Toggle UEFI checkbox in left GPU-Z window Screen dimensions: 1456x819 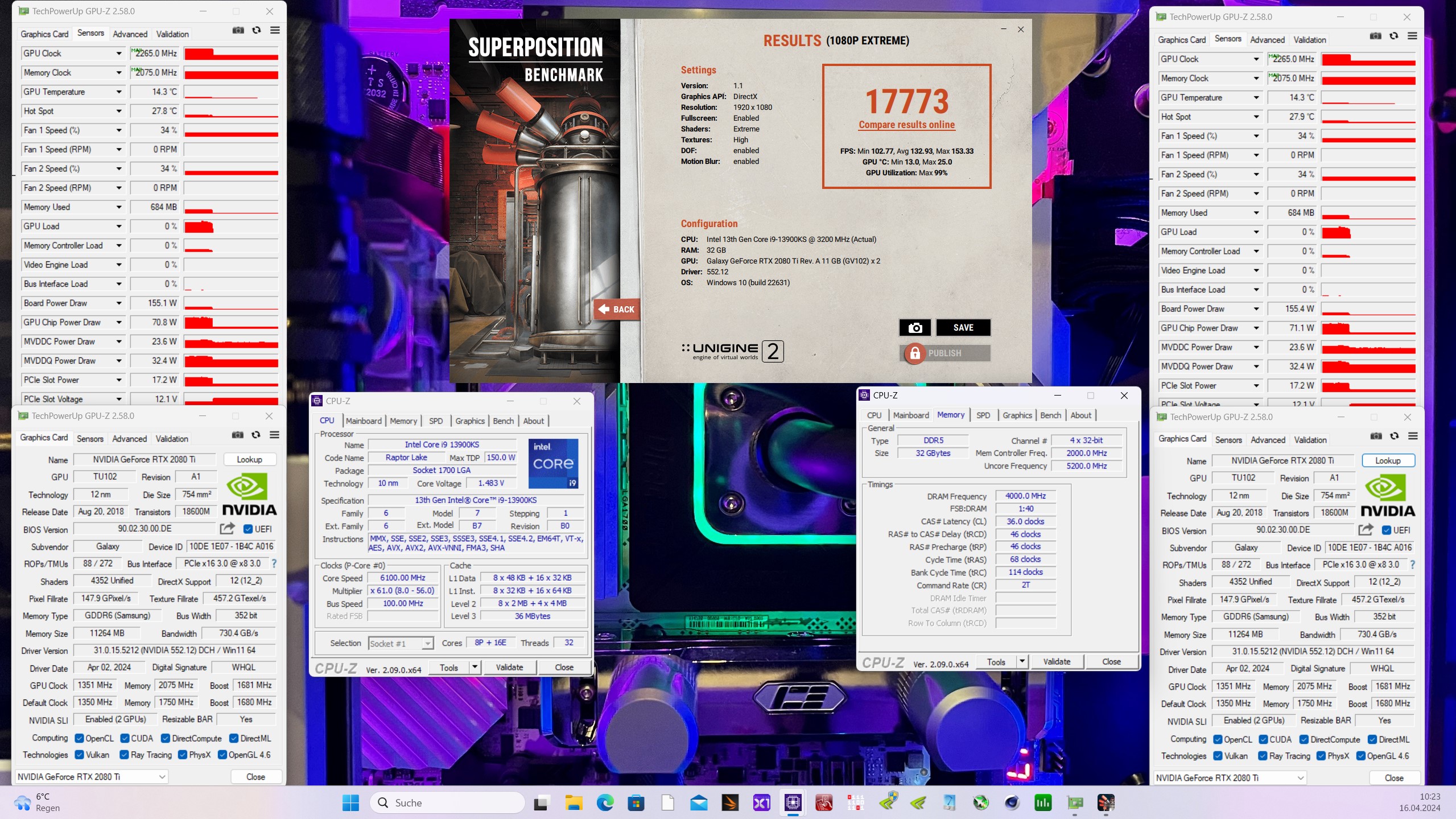248,529
